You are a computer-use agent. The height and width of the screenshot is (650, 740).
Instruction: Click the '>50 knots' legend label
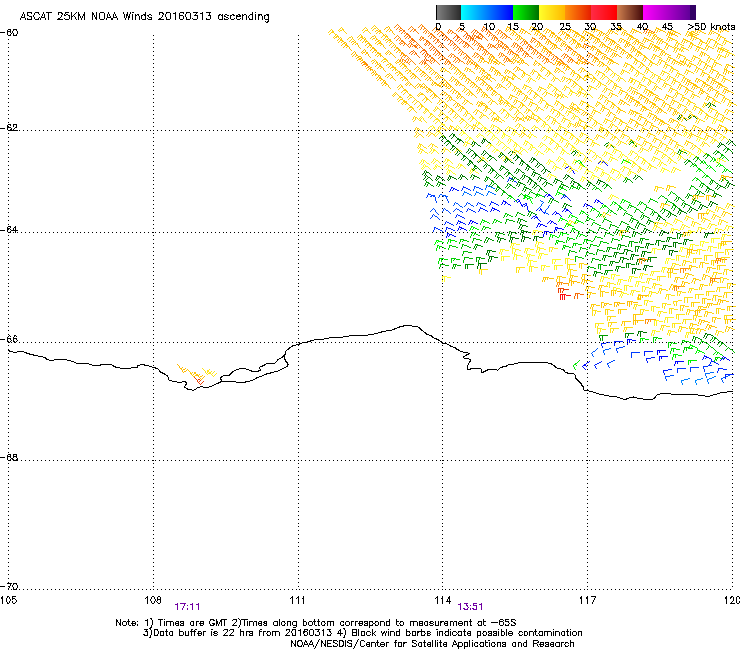[x=711, y=27]
